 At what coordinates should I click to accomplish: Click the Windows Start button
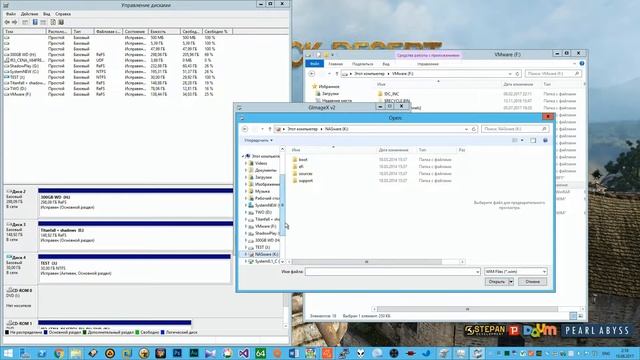(8, 353)
